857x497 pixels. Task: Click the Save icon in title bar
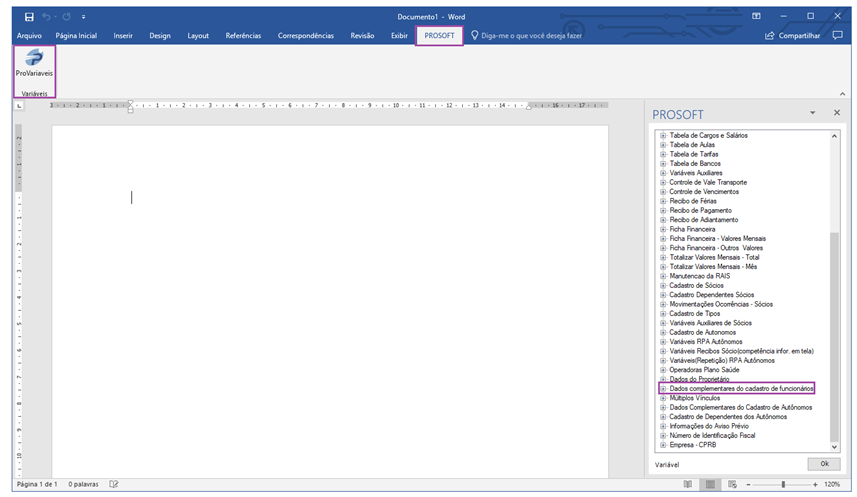tap(29, 17)
